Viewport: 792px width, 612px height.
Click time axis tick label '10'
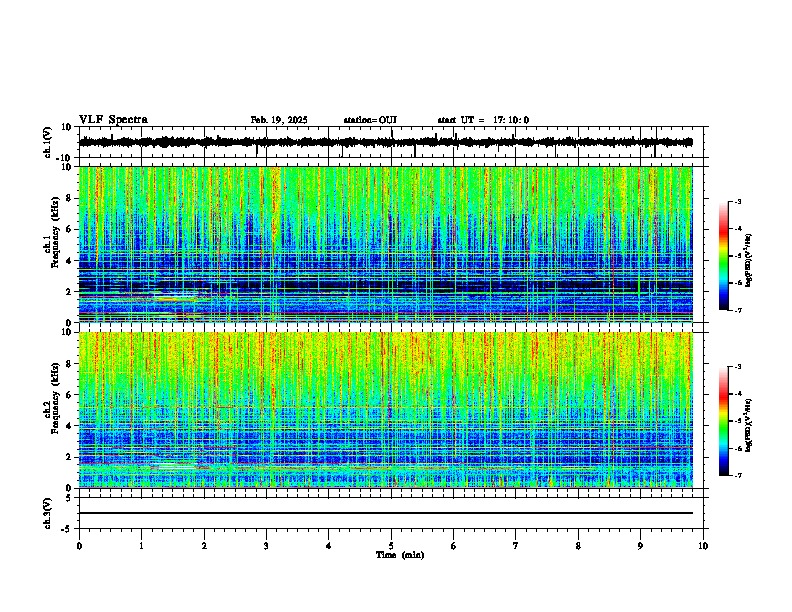click(703, 545)
